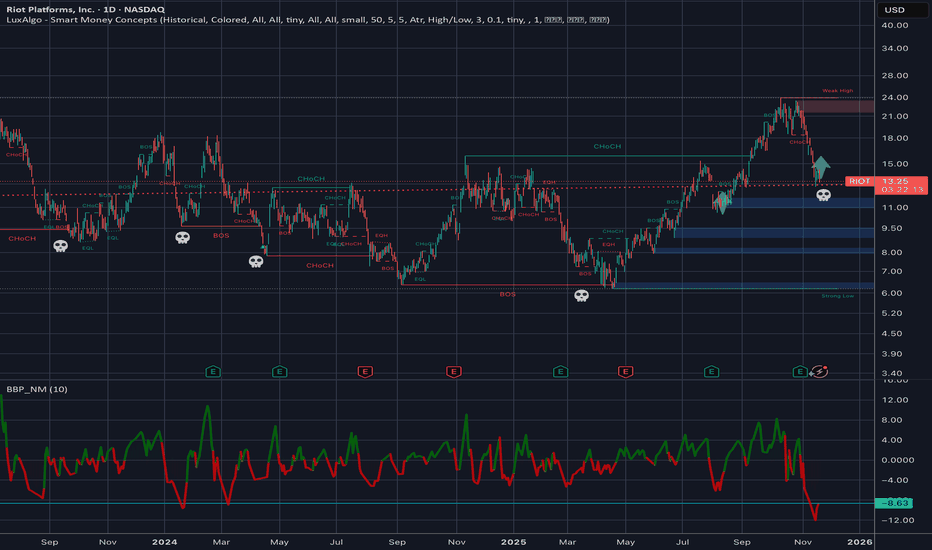Click the green up arrow near latest candle
Viewport: 932px width, 550px height.
click(821, 167)
